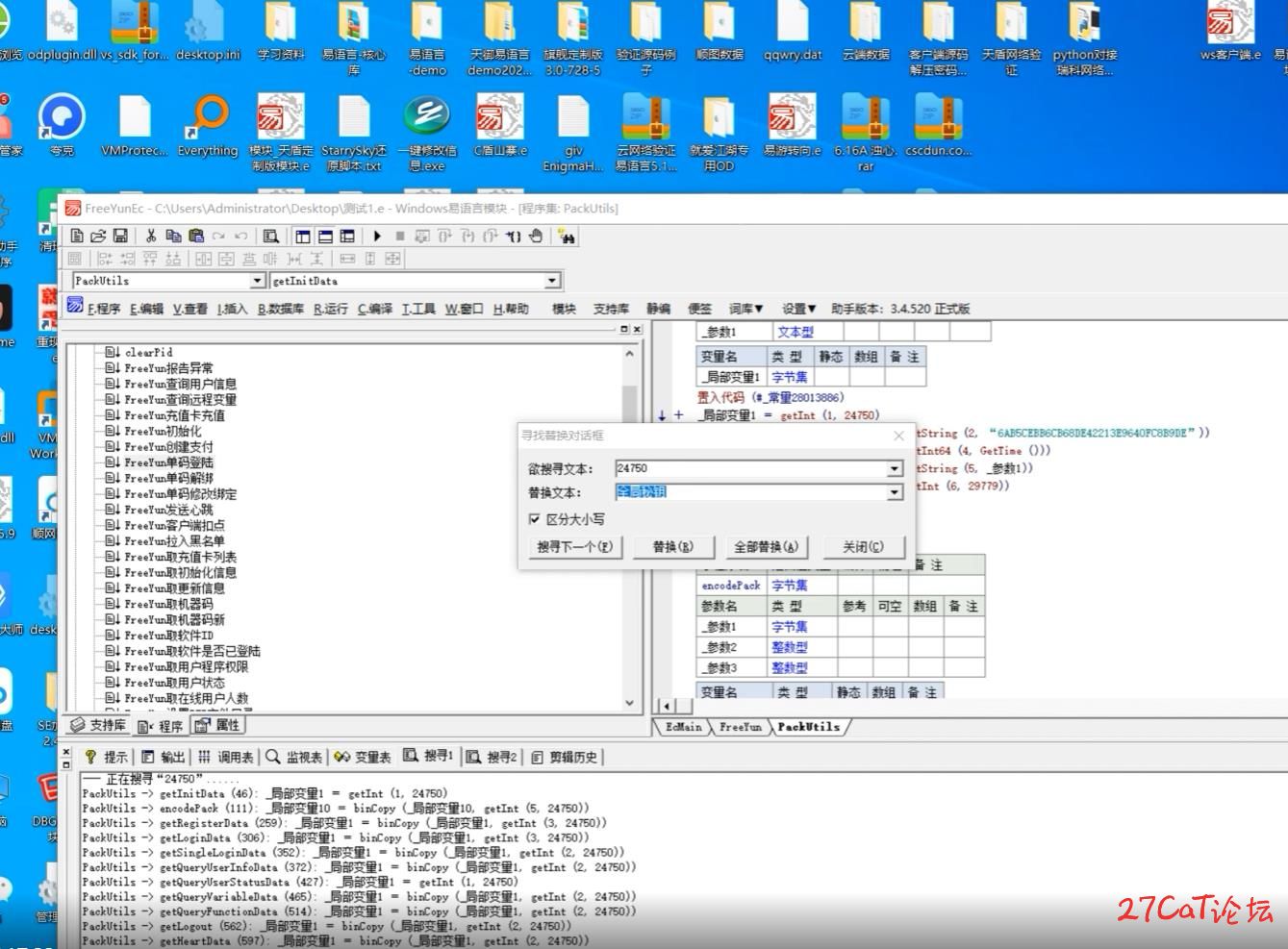Open the H.帮助 menu

[x=511, y=309]
